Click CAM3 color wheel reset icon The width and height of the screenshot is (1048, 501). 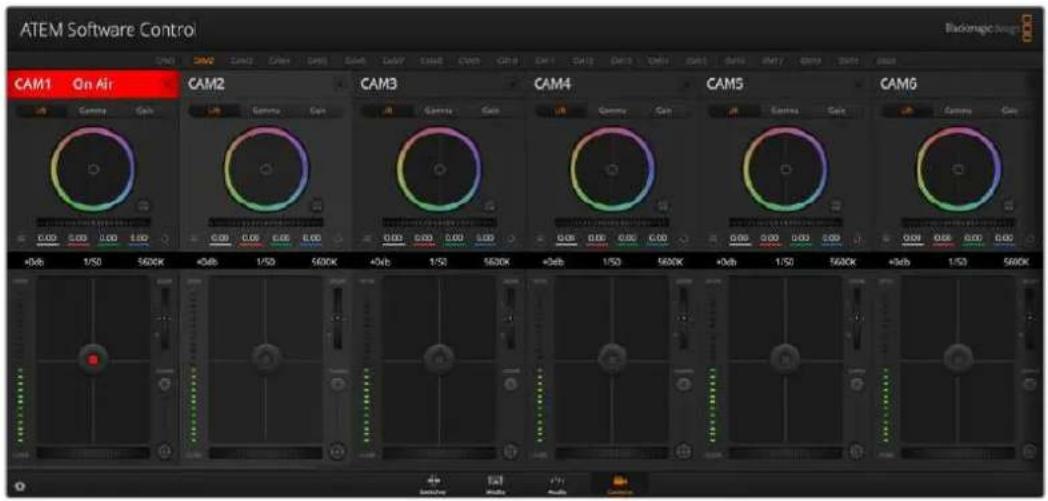[491, 206]
